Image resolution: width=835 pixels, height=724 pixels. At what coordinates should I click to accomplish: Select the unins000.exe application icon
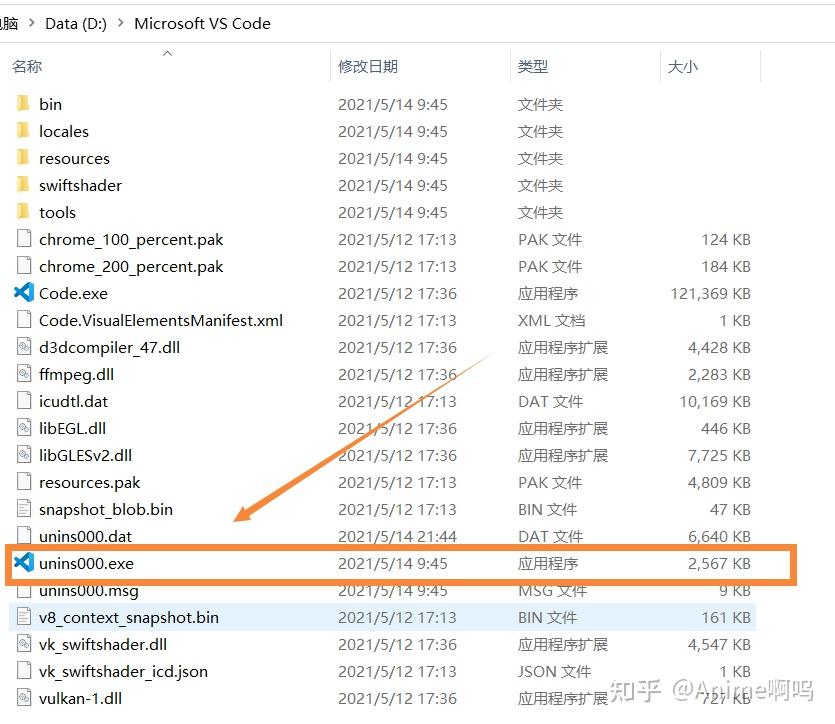coord(23,563)
